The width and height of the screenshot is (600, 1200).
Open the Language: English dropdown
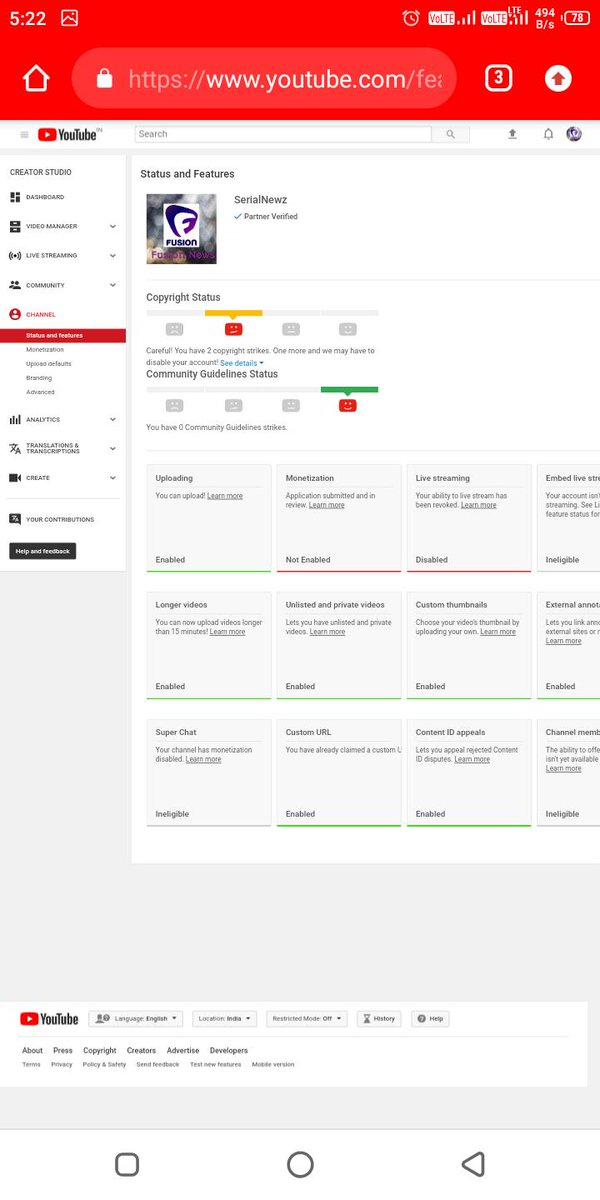coord(135,1018)
